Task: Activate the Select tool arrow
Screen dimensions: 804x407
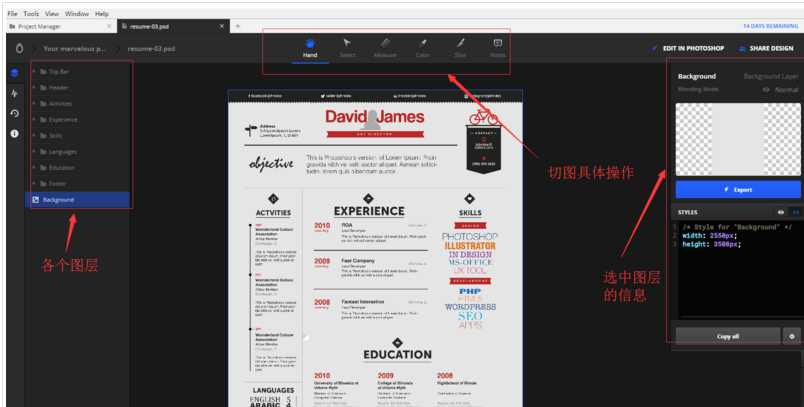Action: (x=347, y=47)
